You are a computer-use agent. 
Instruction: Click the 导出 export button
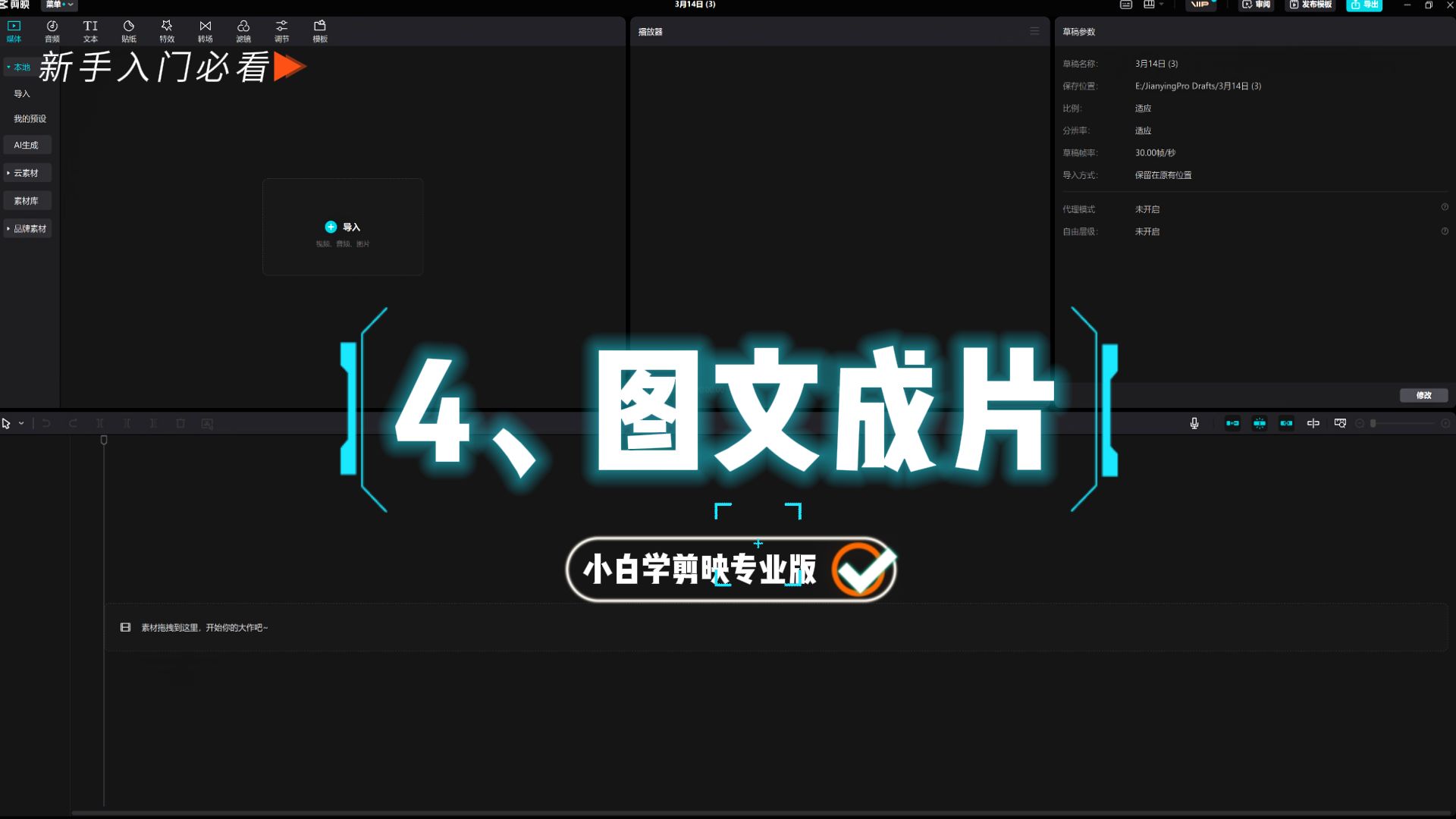(1364, 5)
